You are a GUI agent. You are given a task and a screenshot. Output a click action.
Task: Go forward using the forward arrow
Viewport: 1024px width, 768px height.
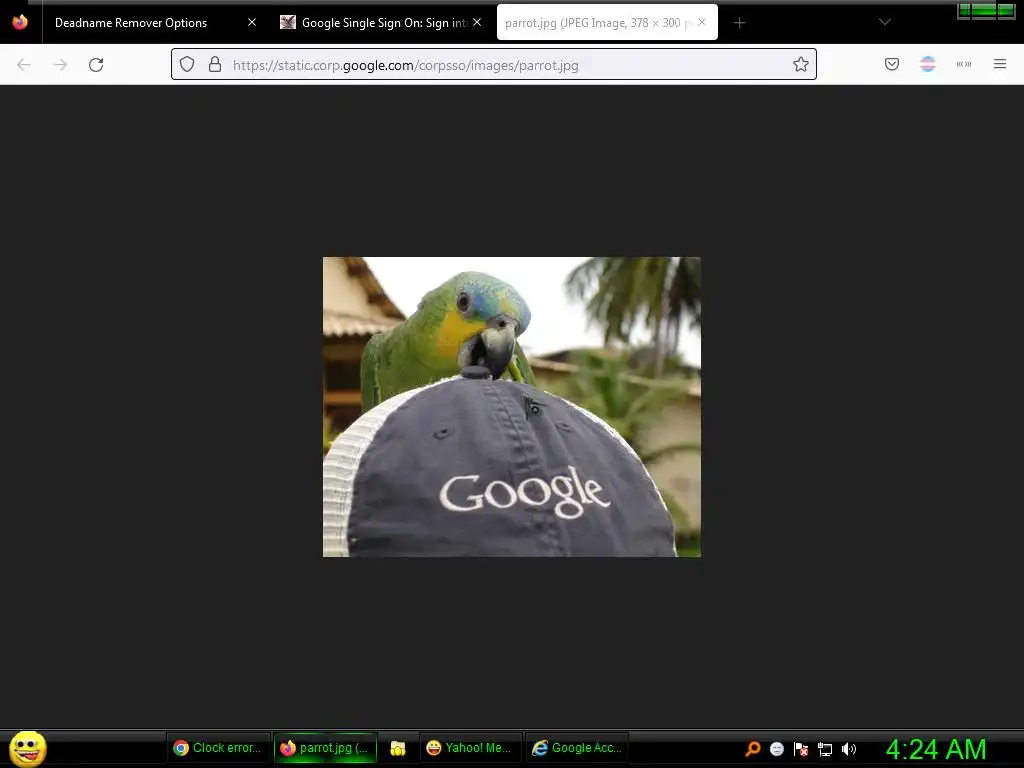(60, 65)
